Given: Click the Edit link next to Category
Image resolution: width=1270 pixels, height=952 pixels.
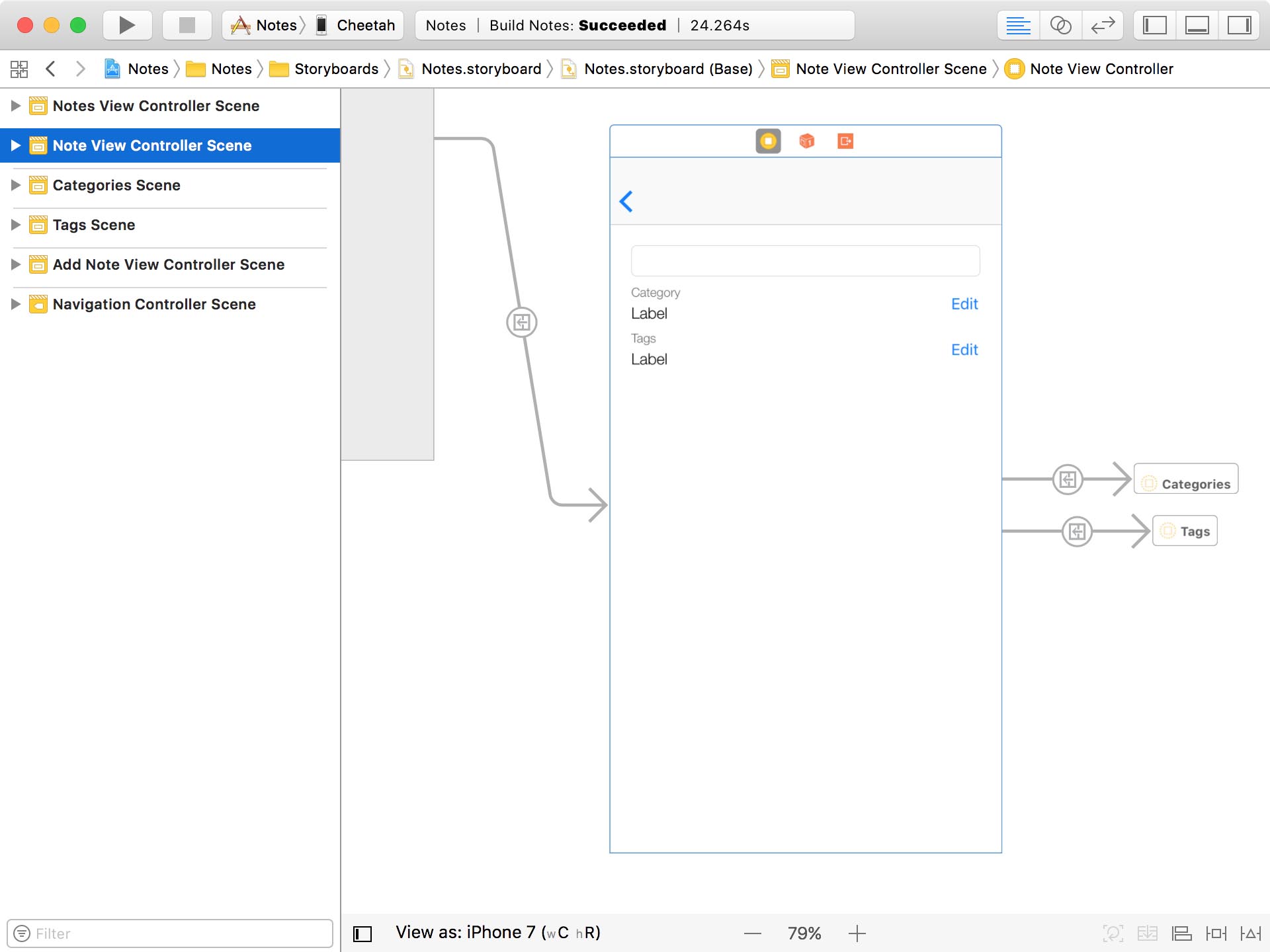Looking at the screenshot, I should (x=964, y=303).
